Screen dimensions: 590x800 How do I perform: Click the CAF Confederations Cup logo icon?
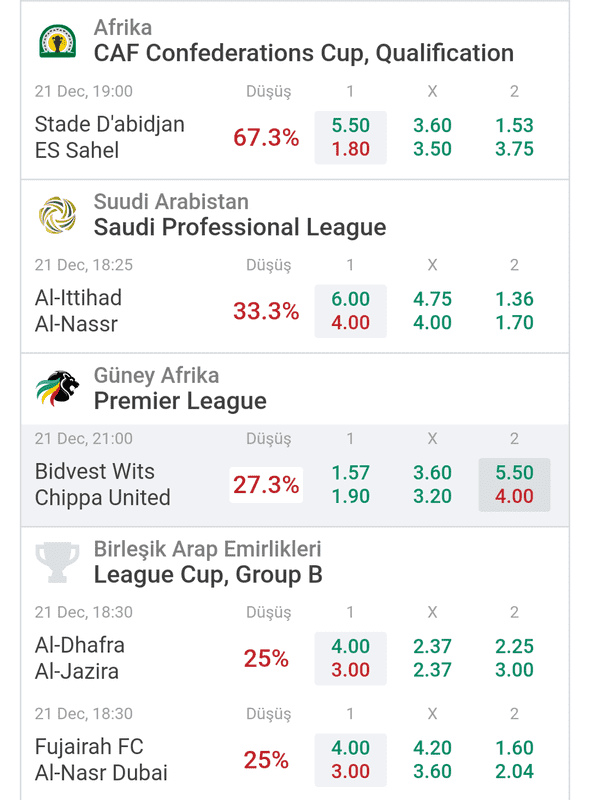coord(58,41)
